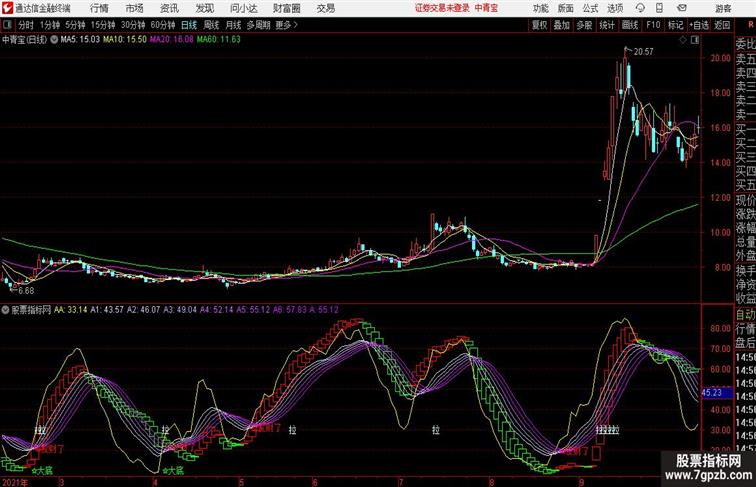Screen dimensions: 756x487
Task: Switch to the 5分钟 period tab
Action: pos(75,25)
